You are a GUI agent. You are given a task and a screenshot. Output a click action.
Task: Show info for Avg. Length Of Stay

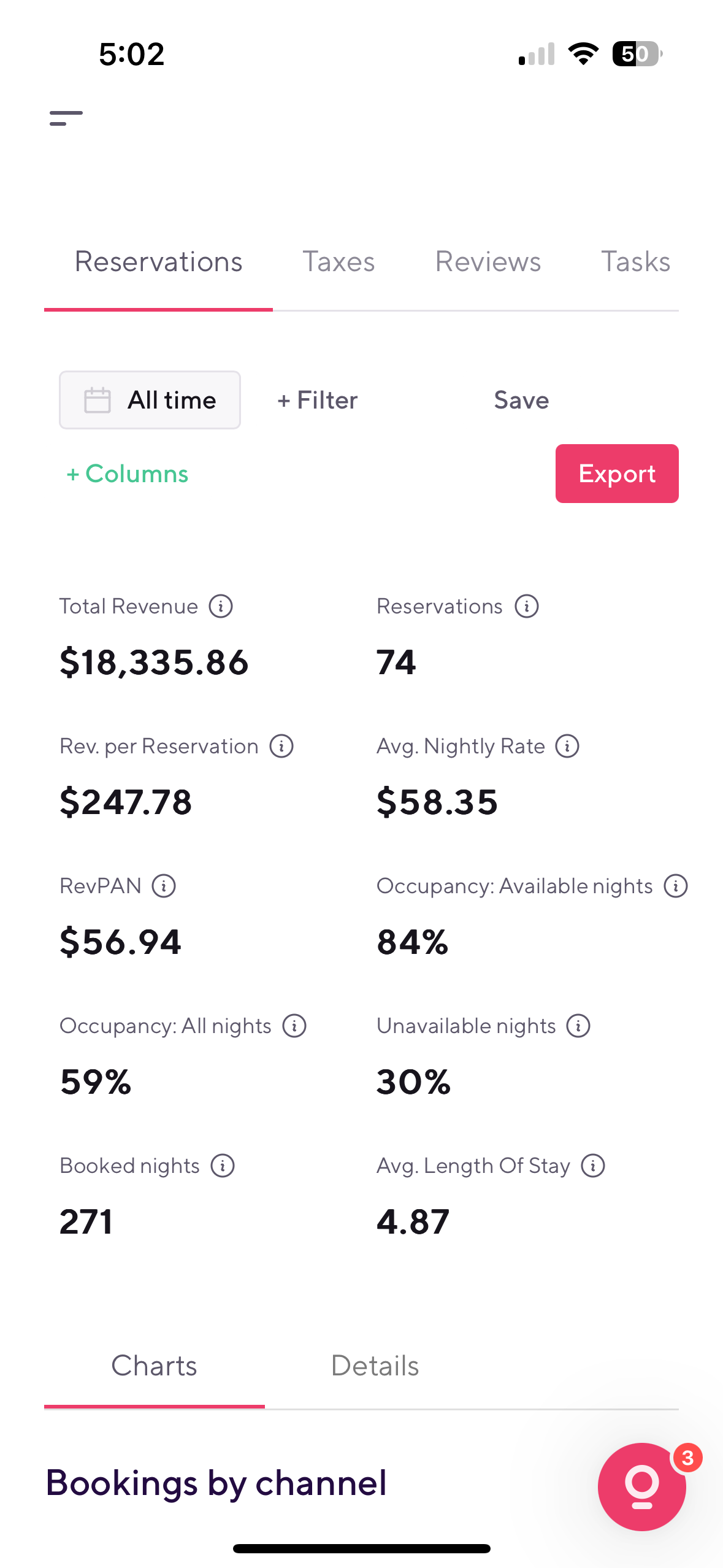click(x=593, y=1166)
